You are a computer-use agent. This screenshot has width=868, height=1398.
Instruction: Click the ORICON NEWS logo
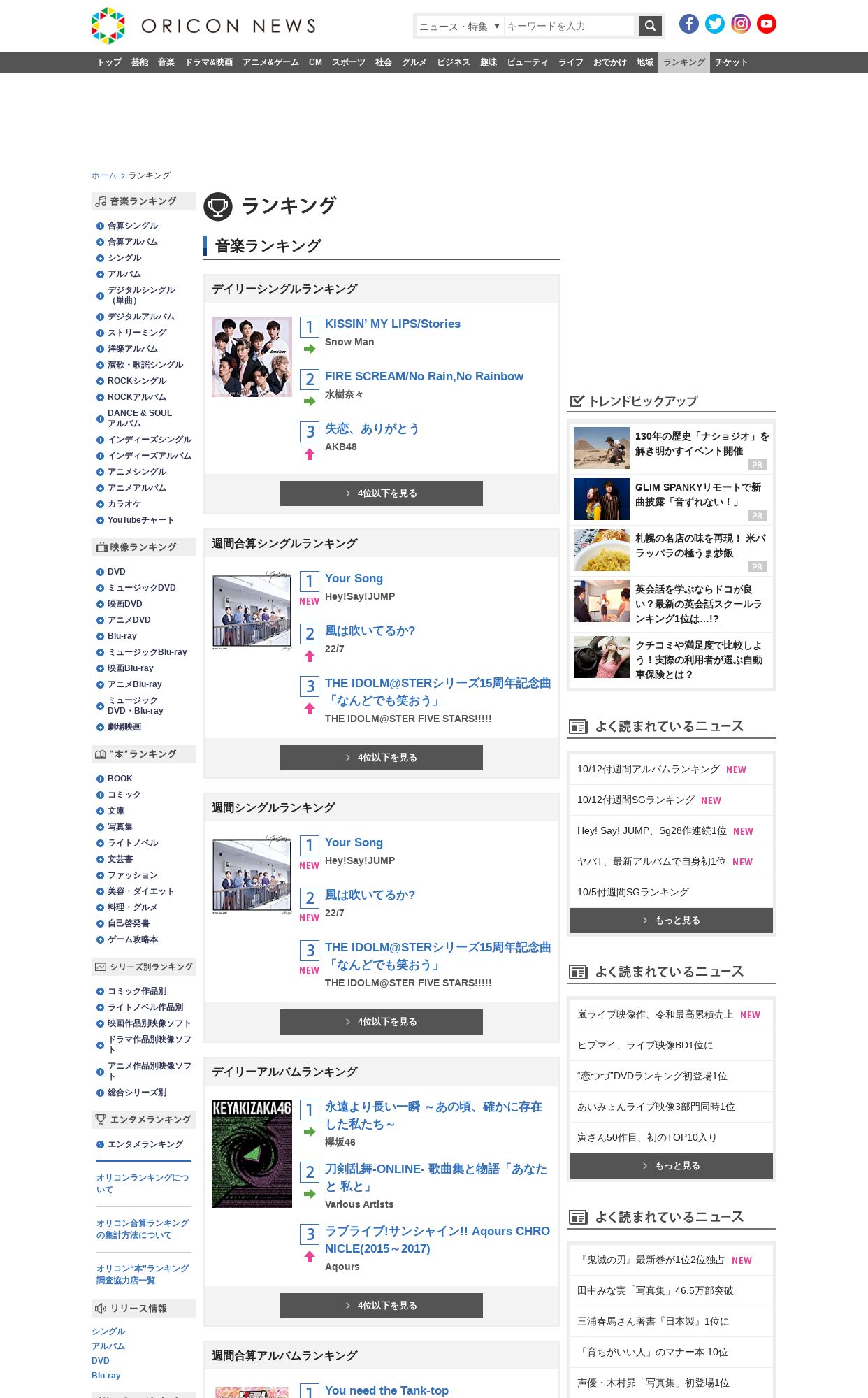click(x=203, y=26)
